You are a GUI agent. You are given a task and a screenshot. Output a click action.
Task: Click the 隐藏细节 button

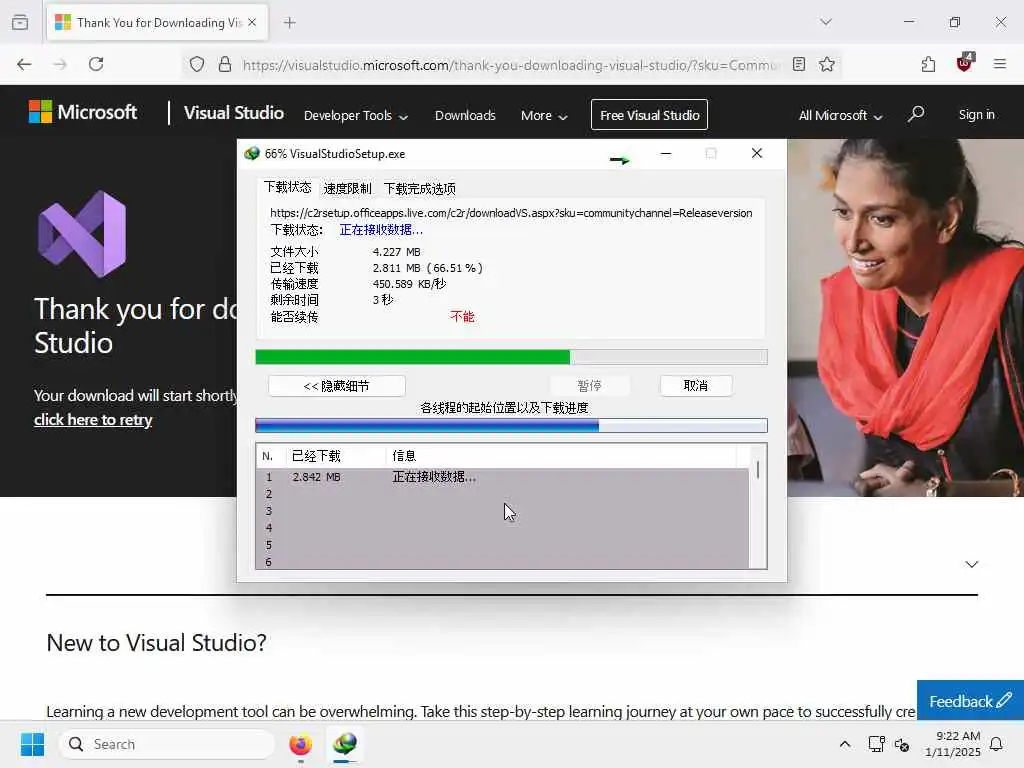[337, 386]
